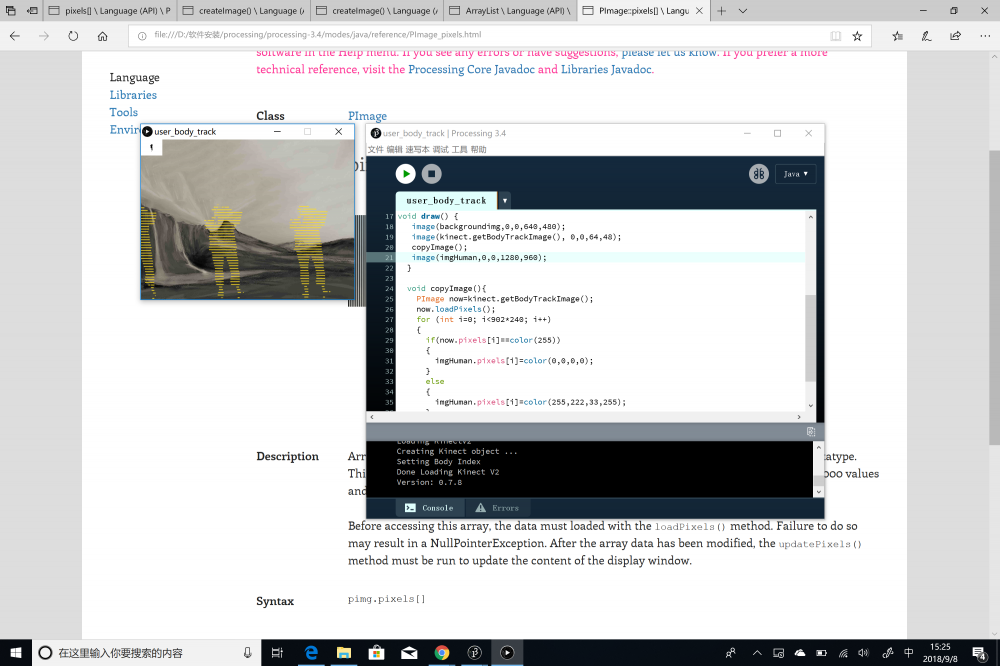Click the browser page vertical scrollbar

coord(994,298)
